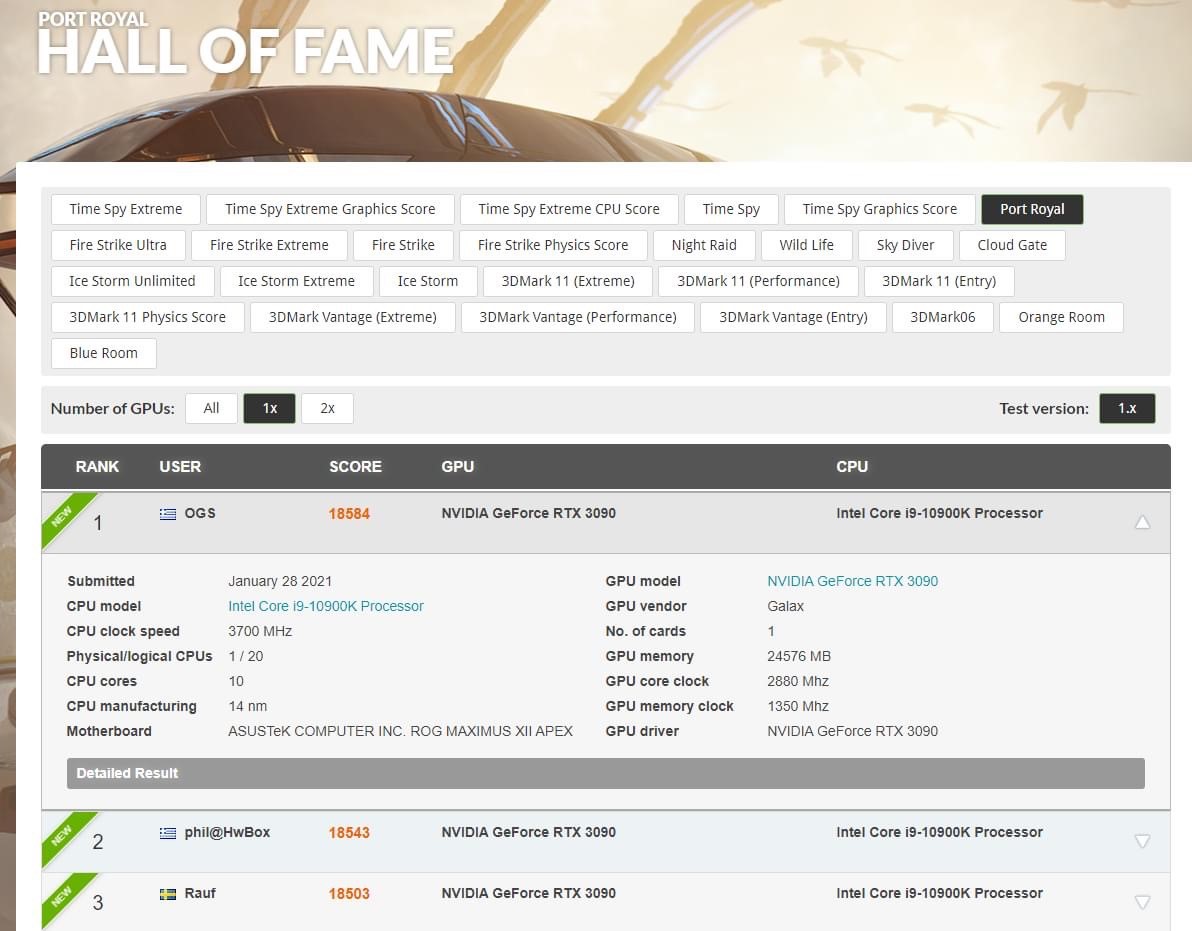Switch to Fire Strike Ultra leaderboard

(x=118, y=245)
